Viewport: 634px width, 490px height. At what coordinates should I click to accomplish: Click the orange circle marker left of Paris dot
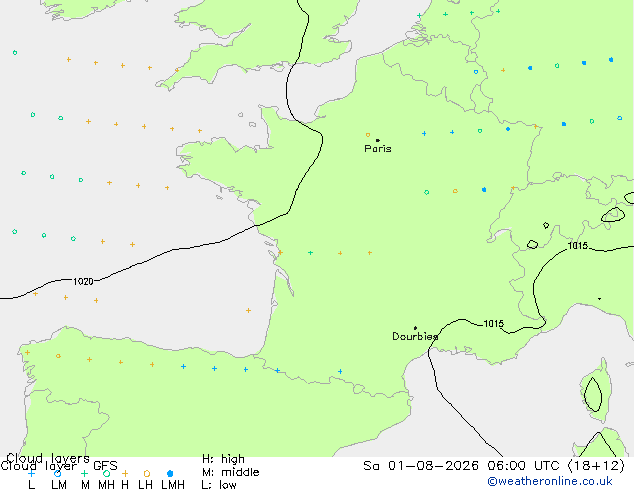(368, 135)
